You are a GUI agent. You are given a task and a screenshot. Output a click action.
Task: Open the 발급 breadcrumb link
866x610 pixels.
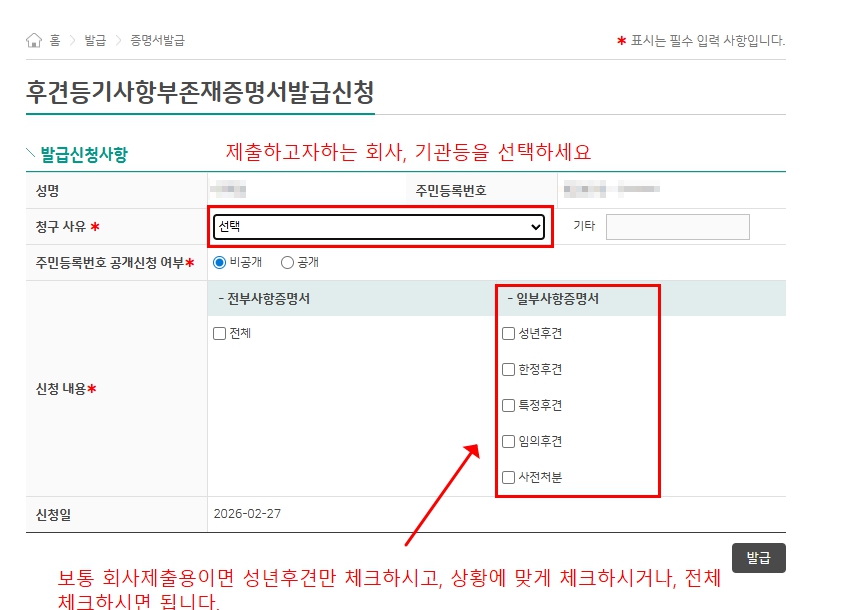[x=92, y=41]
